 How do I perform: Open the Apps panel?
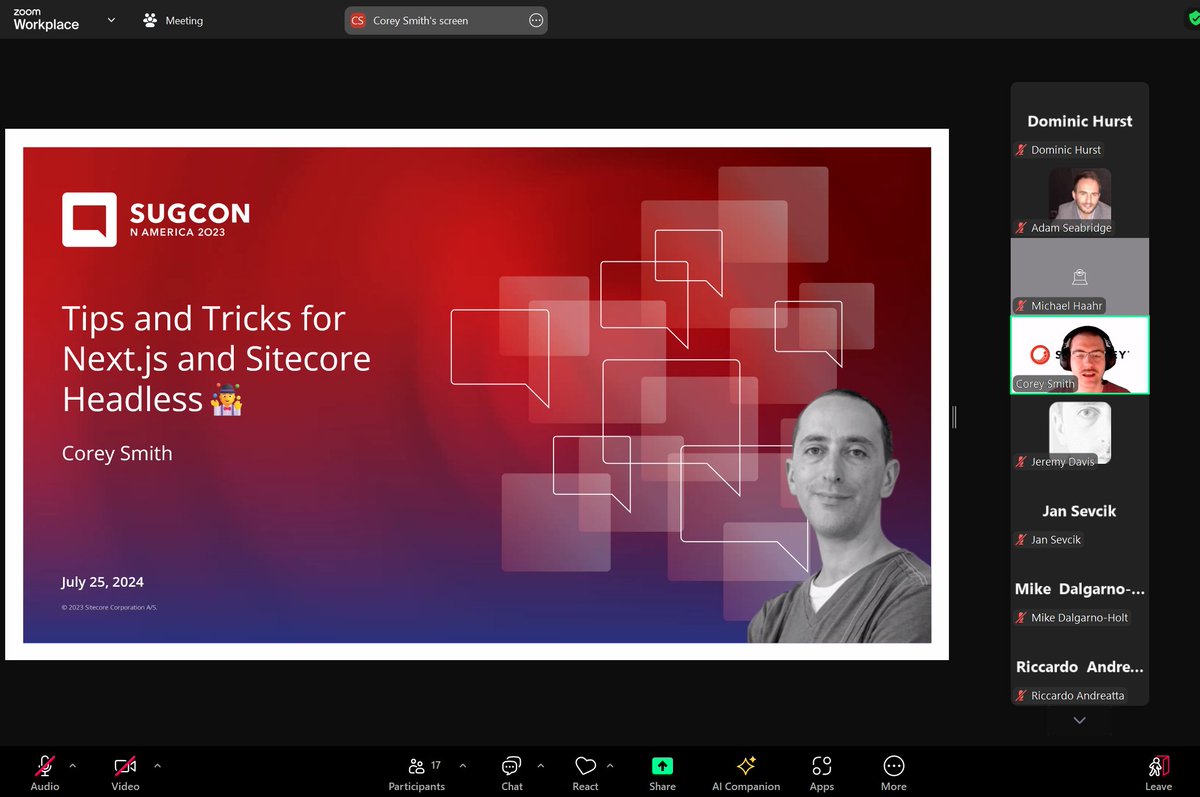click(x=822, y=771)
